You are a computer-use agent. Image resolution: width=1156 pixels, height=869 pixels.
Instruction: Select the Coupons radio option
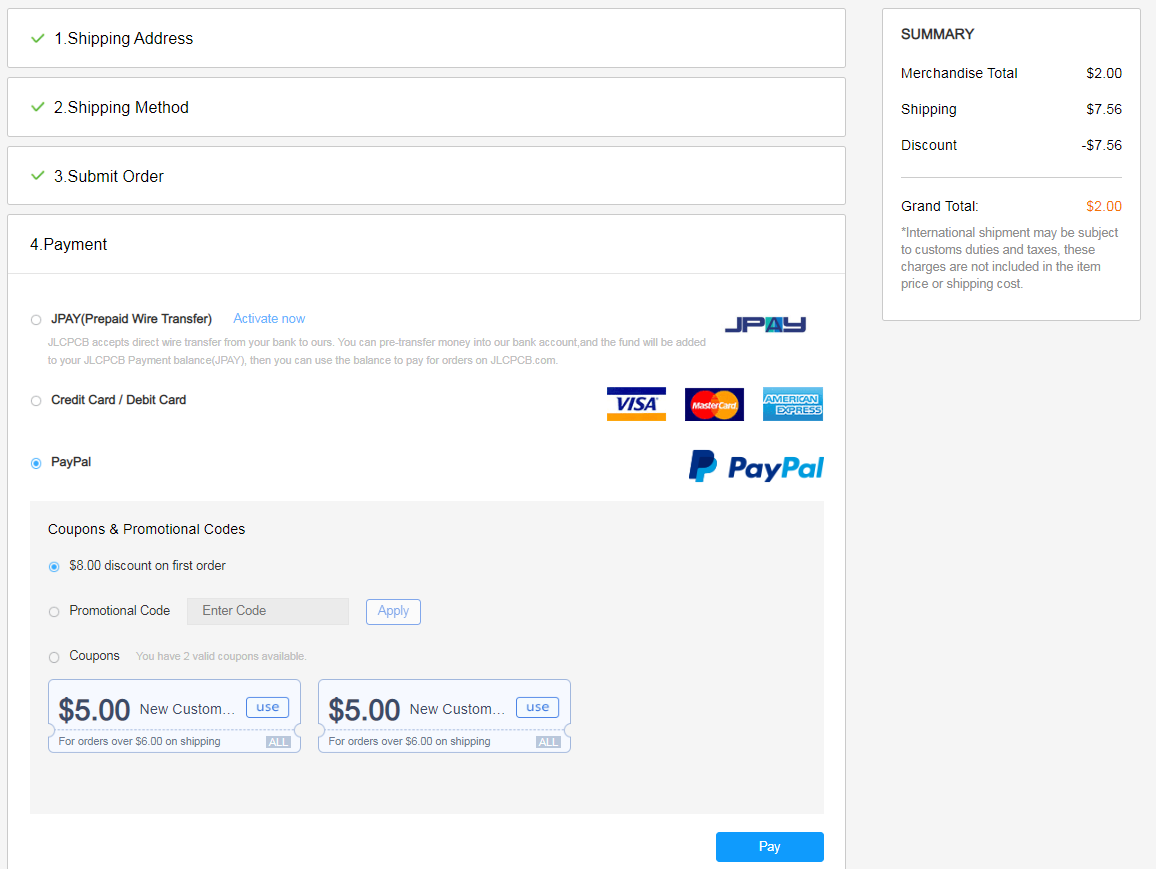coord(54,657)
